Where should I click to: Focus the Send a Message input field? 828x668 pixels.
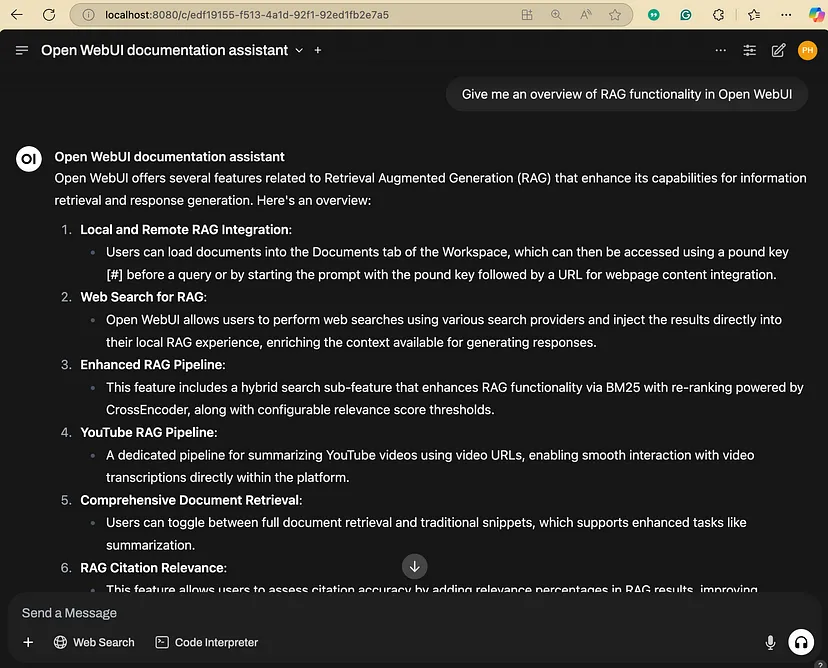pyautogui.click(x=412, y=613)
